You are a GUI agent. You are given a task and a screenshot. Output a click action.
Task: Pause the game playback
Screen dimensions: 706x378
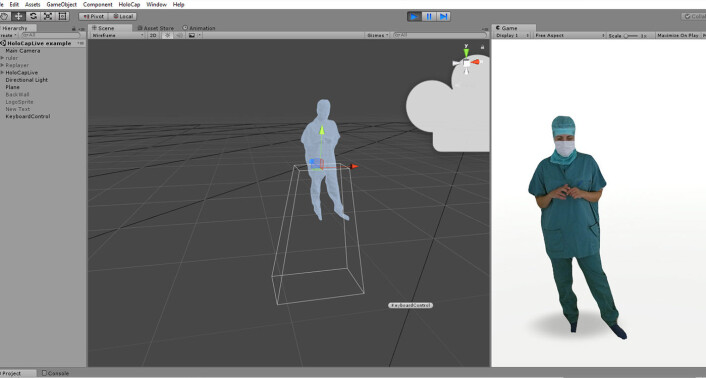[429, 17]
